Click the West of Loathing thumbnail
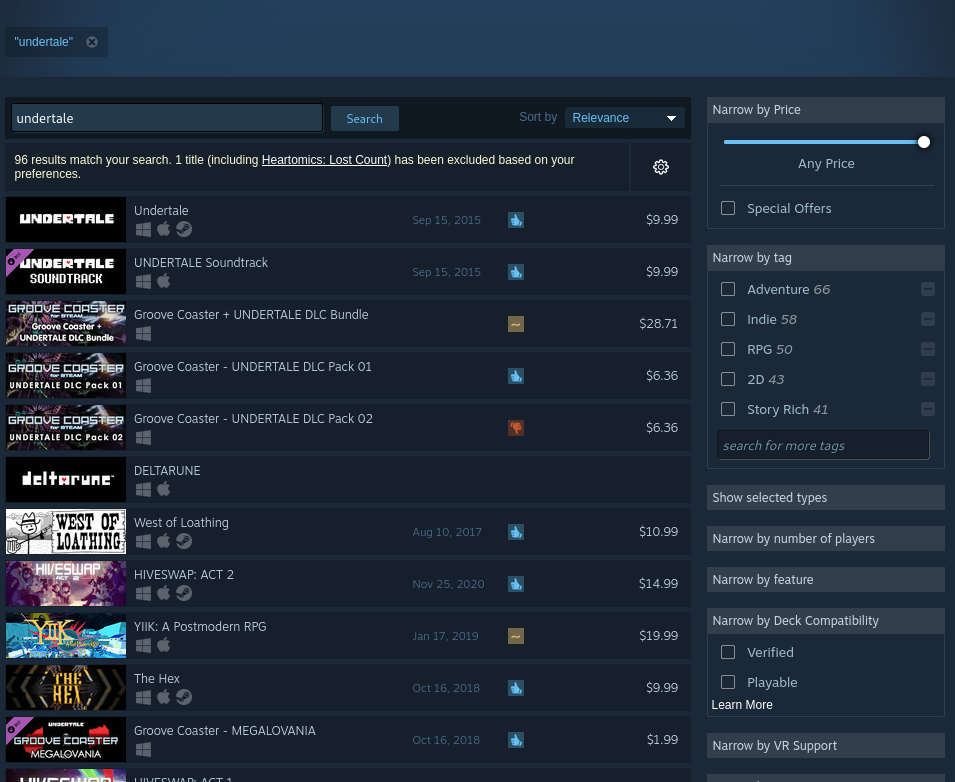Screen dimensions: 955x782 pyautogui.click(x=66, y=532)
